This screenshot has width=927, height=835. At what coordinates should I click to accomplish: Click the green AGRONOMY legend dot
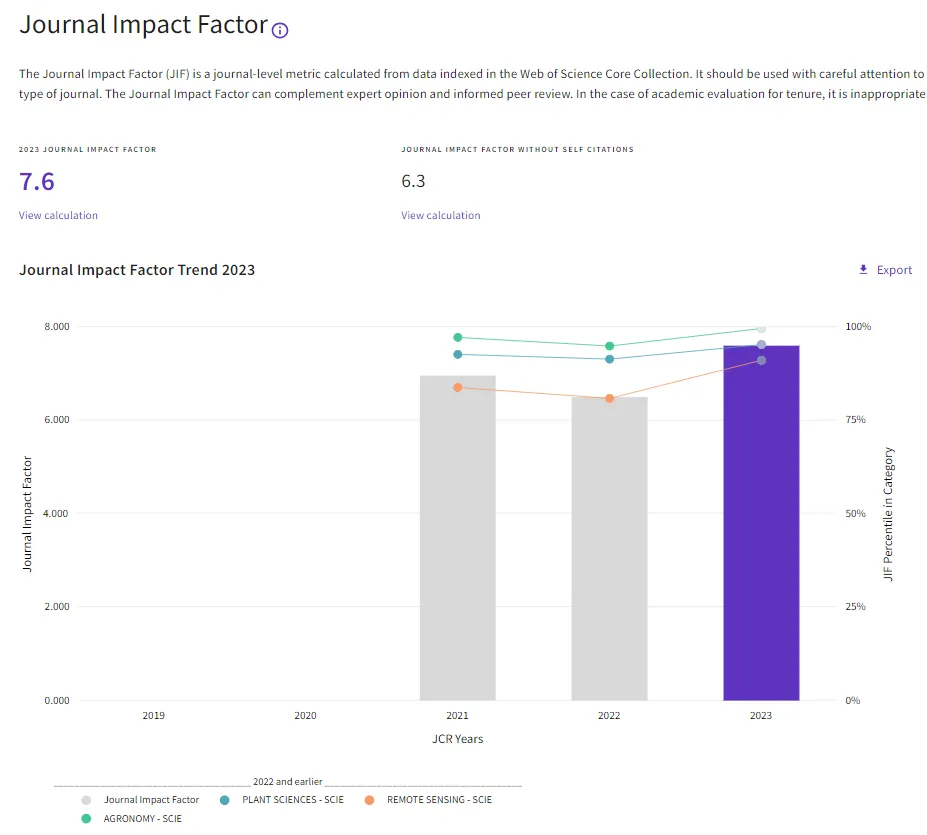[x=86, y=819]
